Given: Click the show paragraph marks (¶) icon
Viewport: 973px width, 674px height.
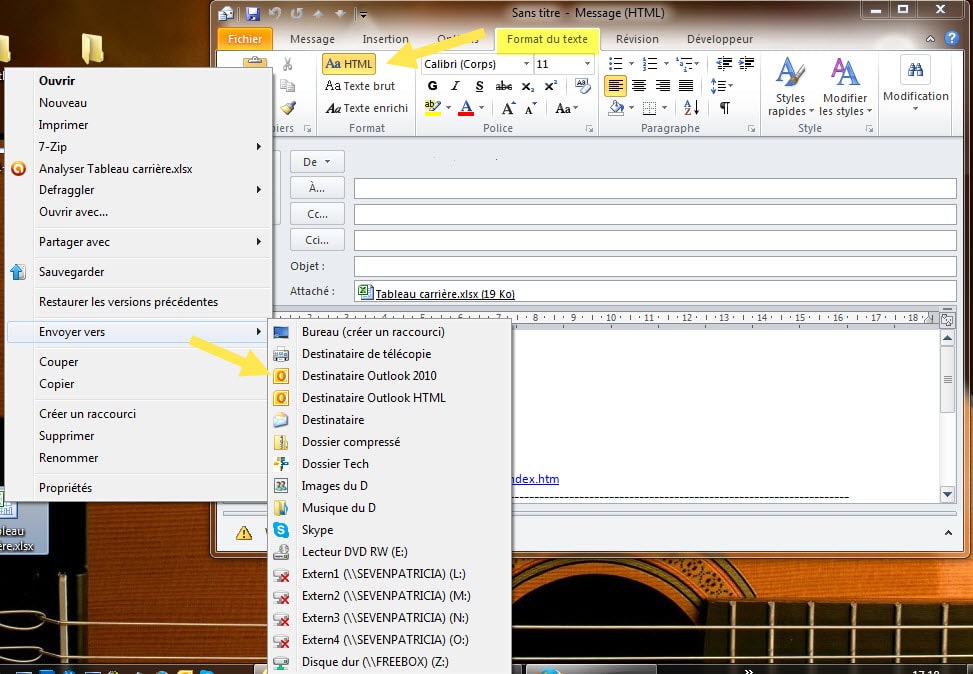Looking at the screenshot, I should click(x=724, y=108).
